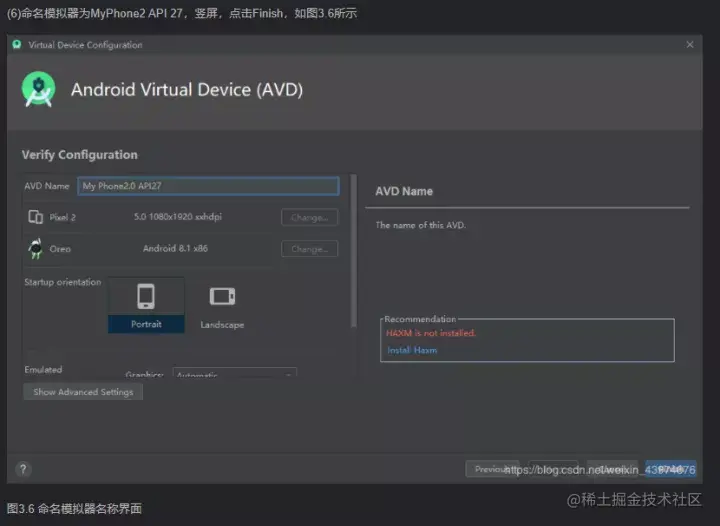Click the '5.0 1080x1920 xxhdpi' text
This screenshot has width=720, height=526.
coord(178,217)
